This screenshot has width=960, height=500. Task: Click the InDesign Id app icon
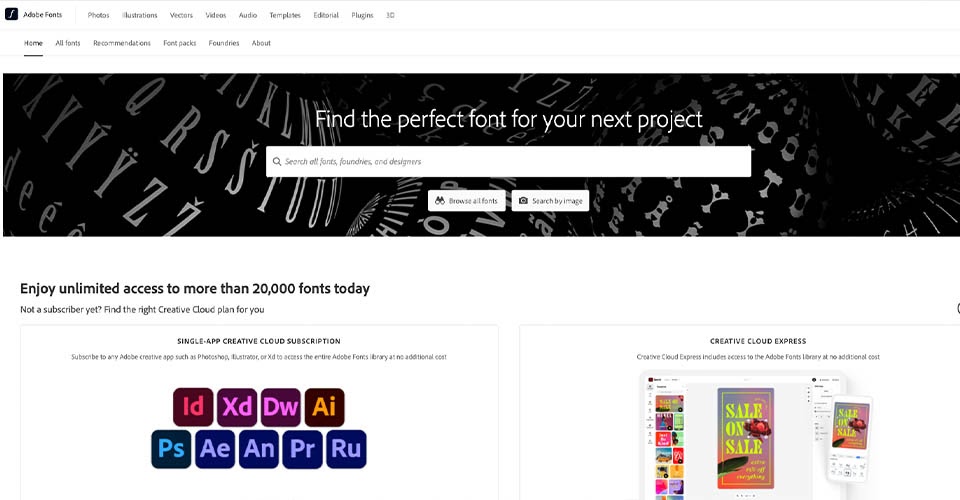tap(193, 407)
